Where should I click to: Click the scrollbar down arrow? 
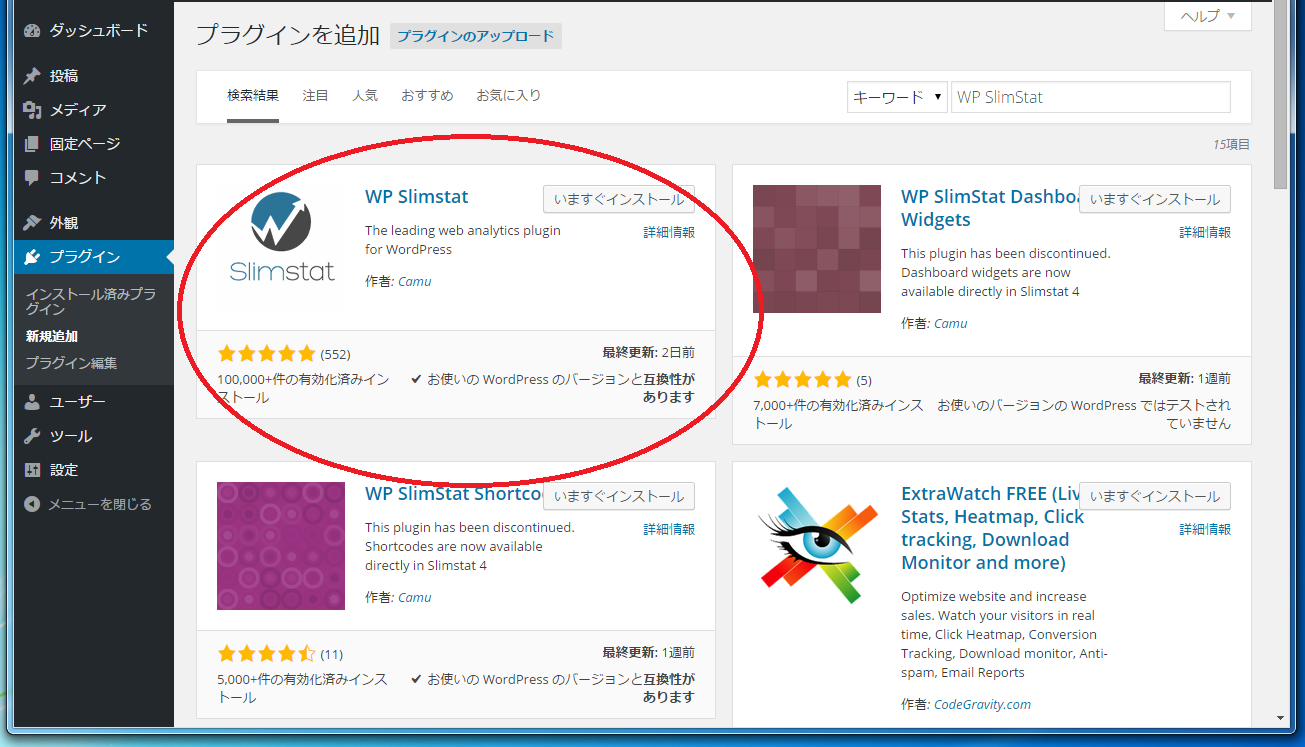tap(1281, 717)
